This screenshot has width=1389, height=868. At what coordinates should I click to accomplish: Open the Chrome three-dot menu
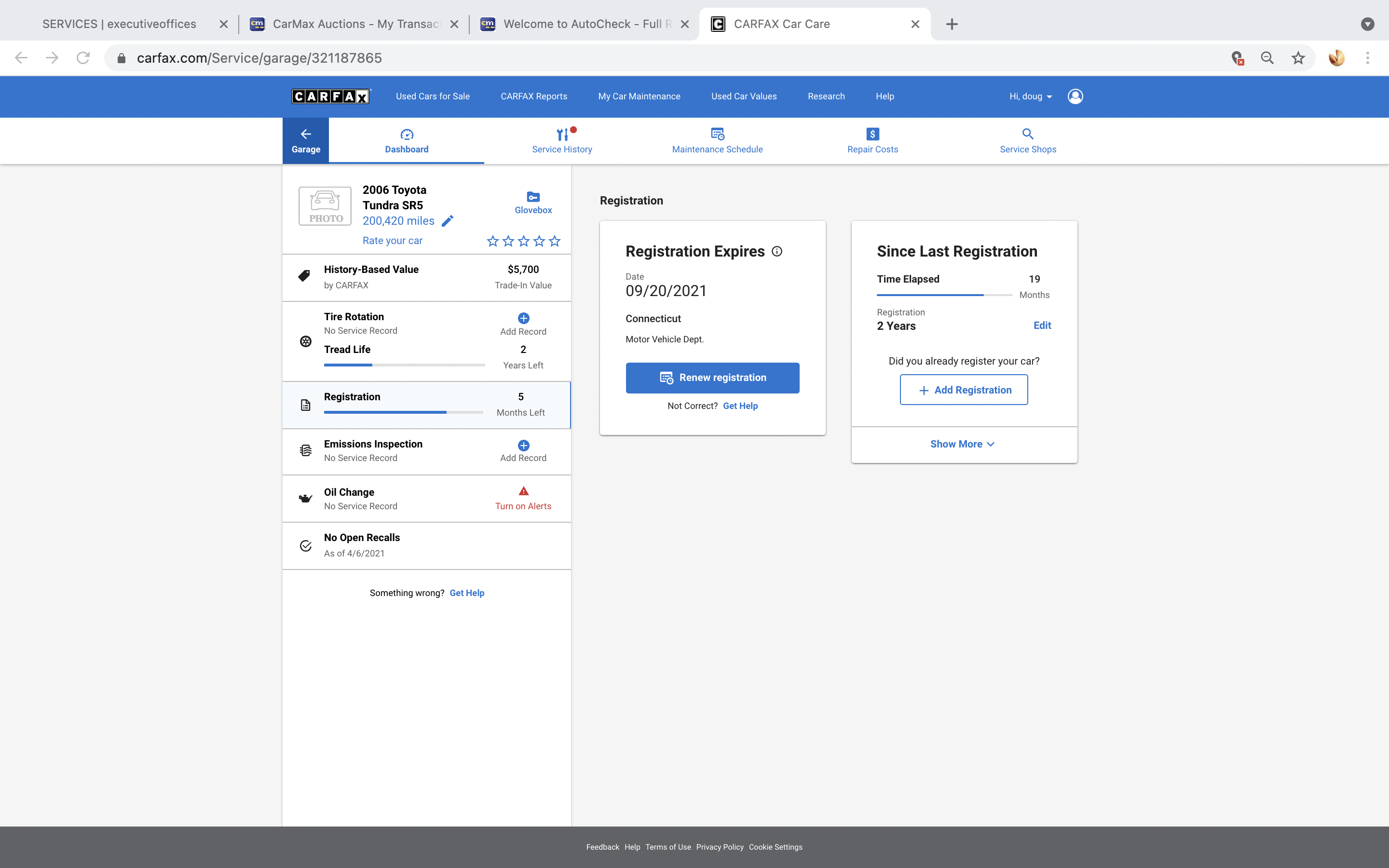[1368, 58]
